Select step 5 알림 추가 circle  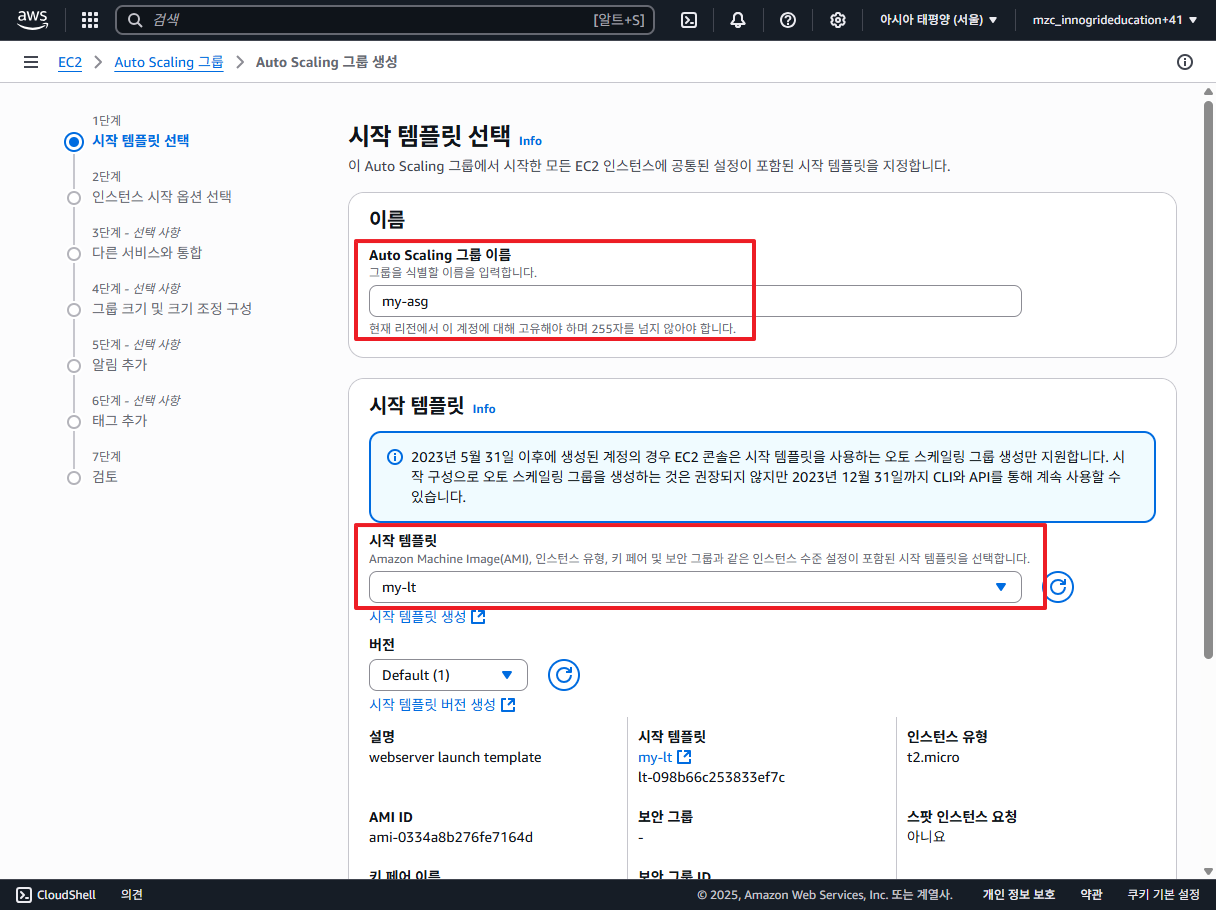pyautogui.click(x=73, y=366)
